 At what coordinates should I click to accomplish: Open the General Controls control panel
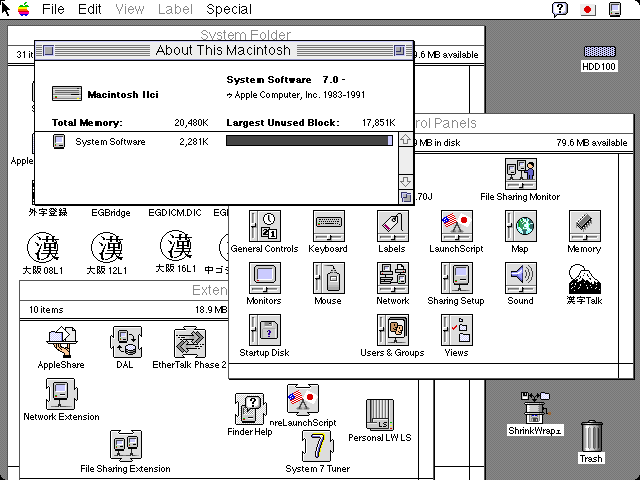pyautogui.click(x=264, y=226)
